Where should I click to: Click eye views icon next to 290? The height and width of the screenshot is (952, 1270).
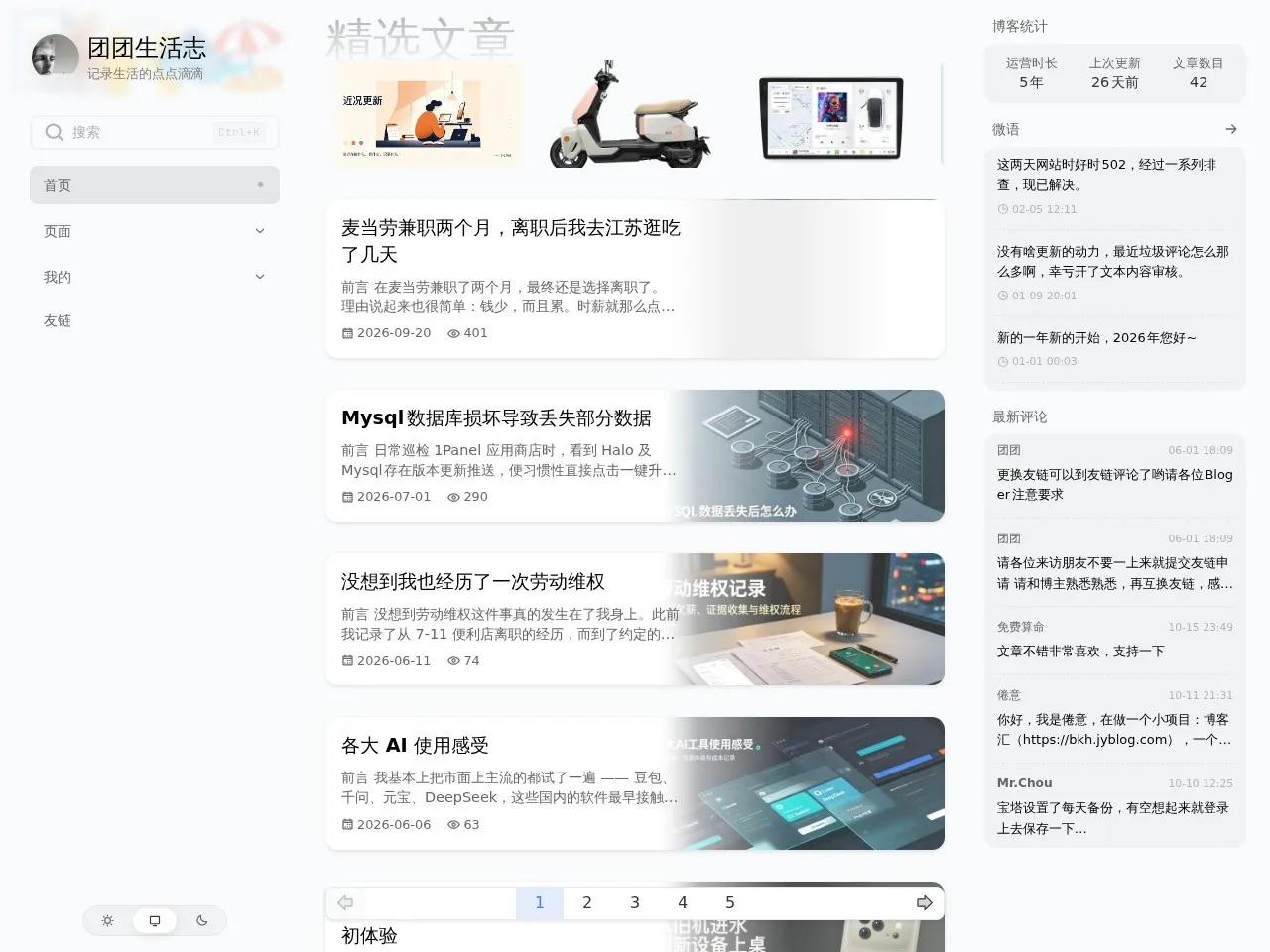453,497
